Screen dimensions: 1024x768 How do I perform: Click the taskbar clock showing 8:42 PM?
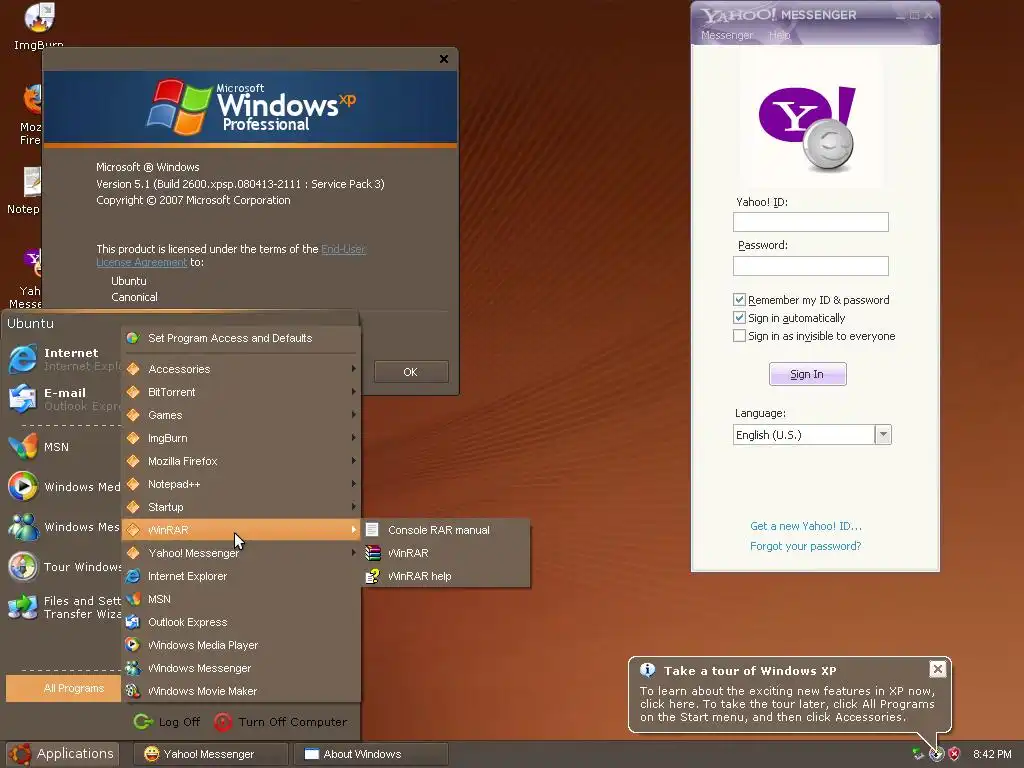coord(992,754)
